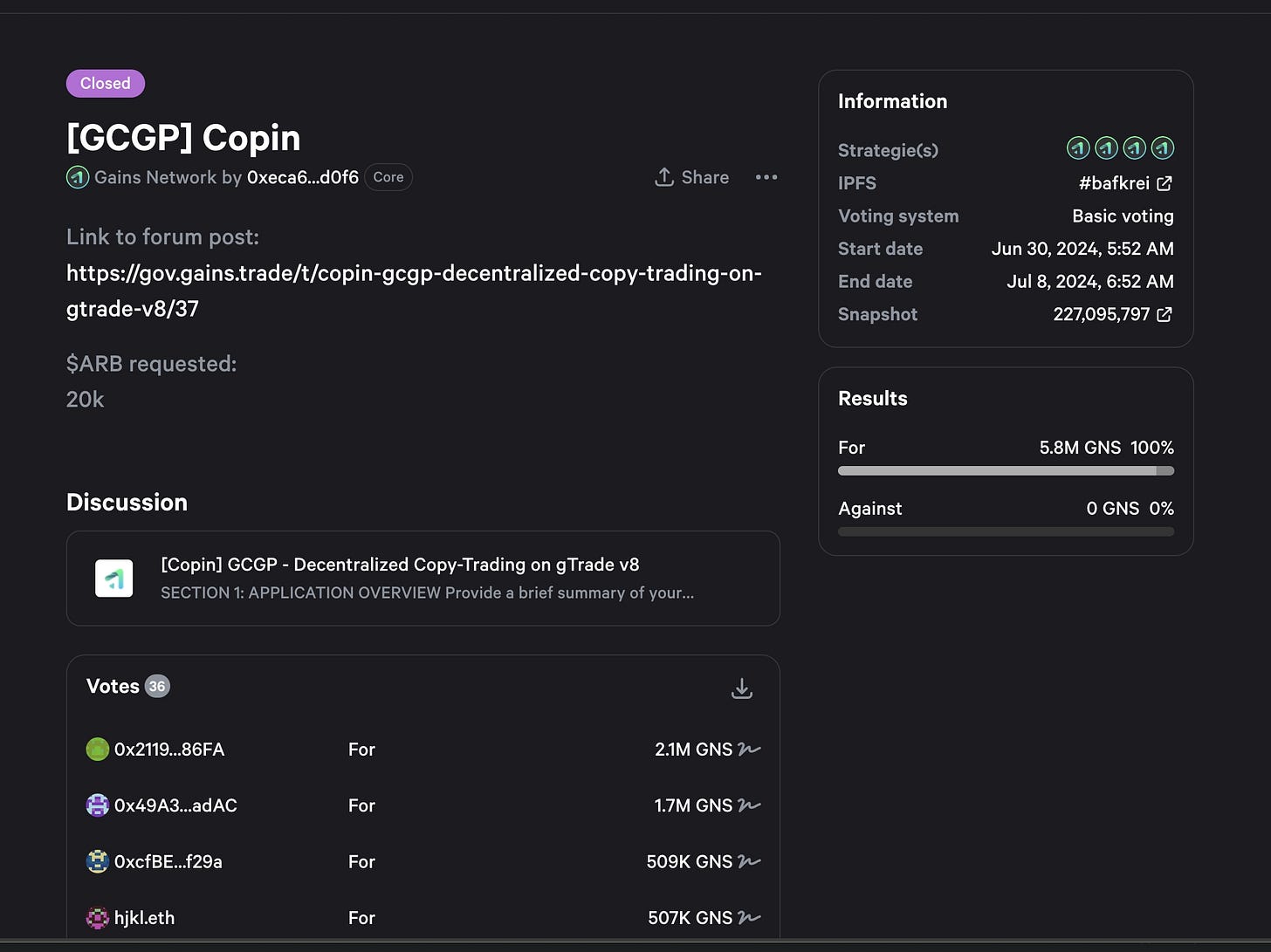Click '0 GNS' Against result value

coord(1113,509)
